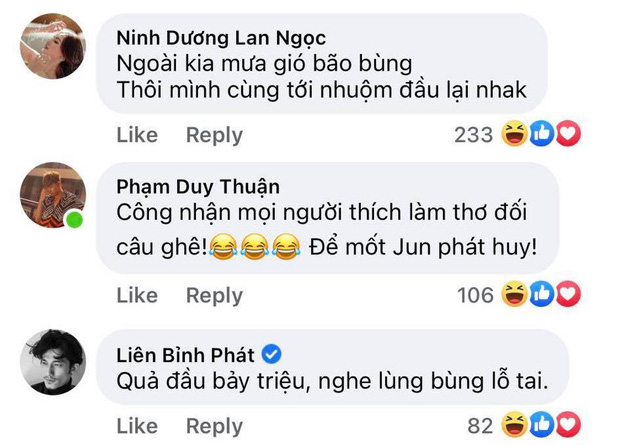Click the heart reaction on Ninh Dương Lan Ngọc's comment
Viewport: 620px width, 446px height.
point(567,134)
